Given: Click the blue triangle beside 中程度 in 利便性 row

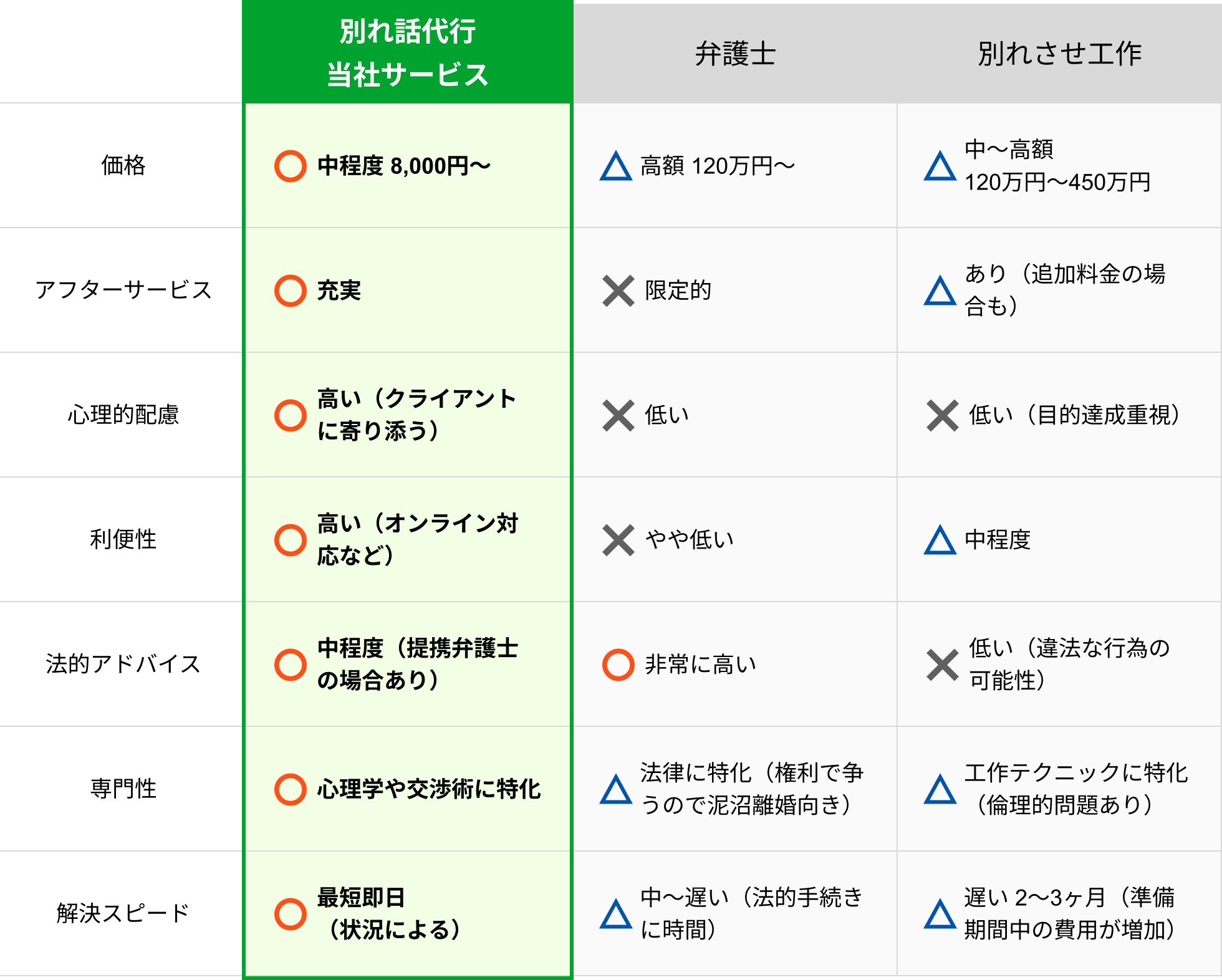Looking at the screenshot, I should click(940, 540).
